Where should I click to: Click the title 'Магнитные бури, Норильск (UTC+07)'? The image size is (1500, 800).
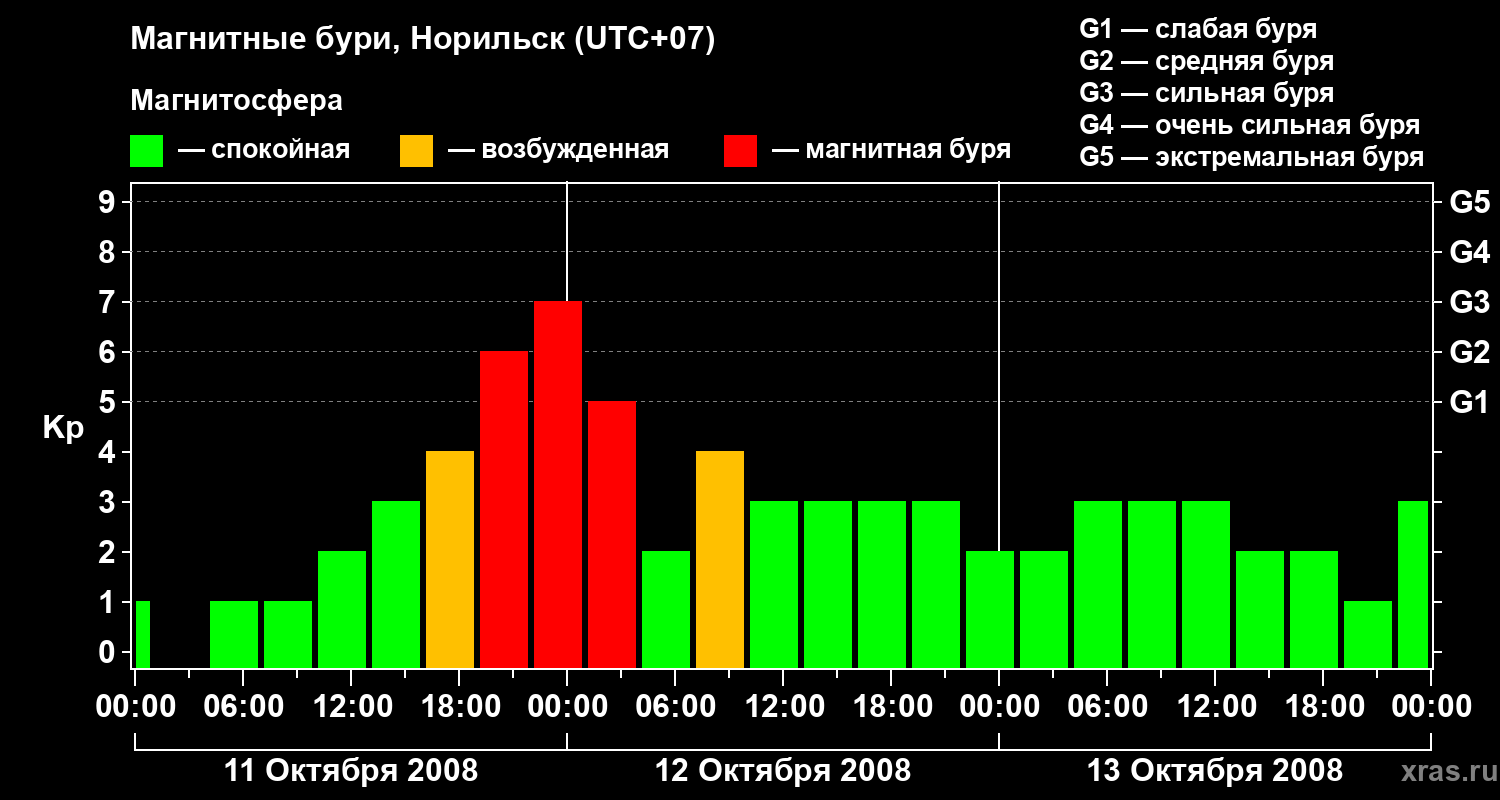[423, 40]
